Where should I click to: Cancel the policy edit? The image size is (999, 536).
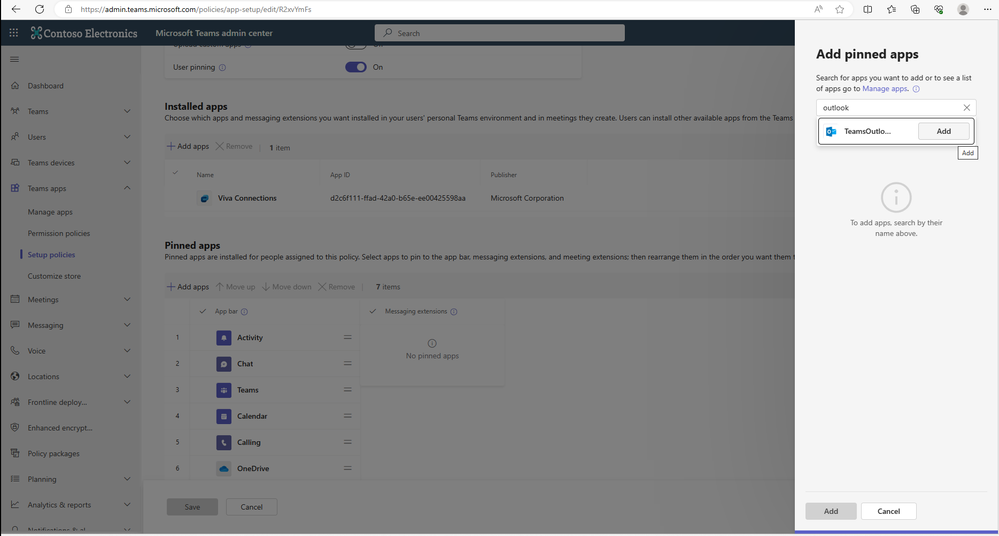251,507
